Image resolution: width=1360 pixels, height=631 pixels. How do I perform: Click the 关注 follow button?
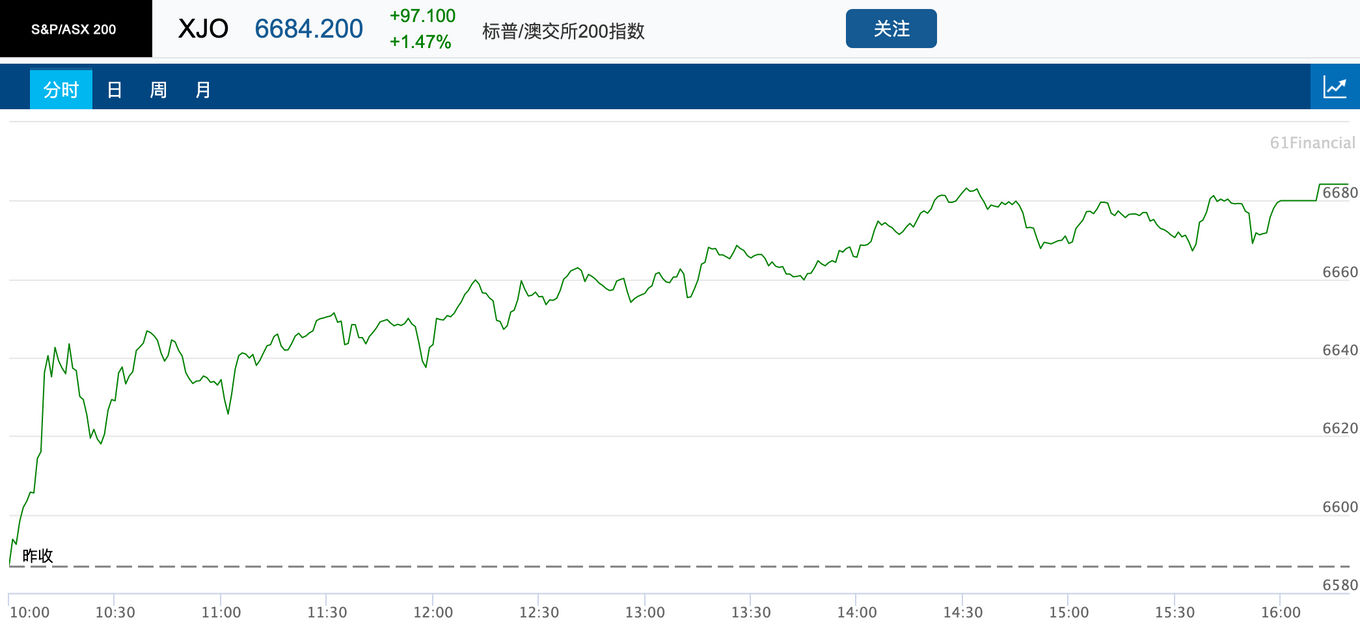pyautogui.click(x=891, y=29)
